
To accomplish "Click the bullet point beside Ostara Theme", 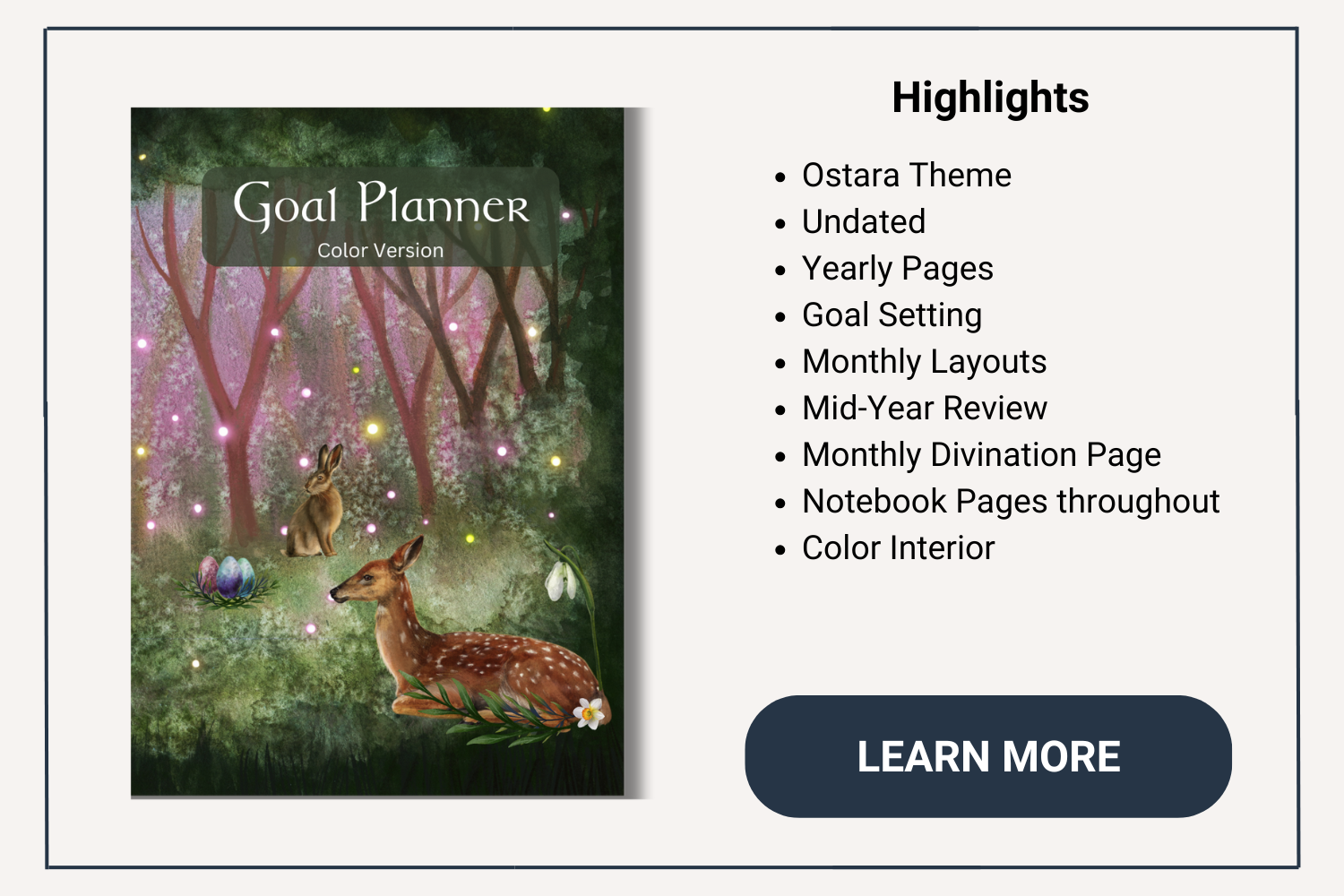I will [780, 177].
